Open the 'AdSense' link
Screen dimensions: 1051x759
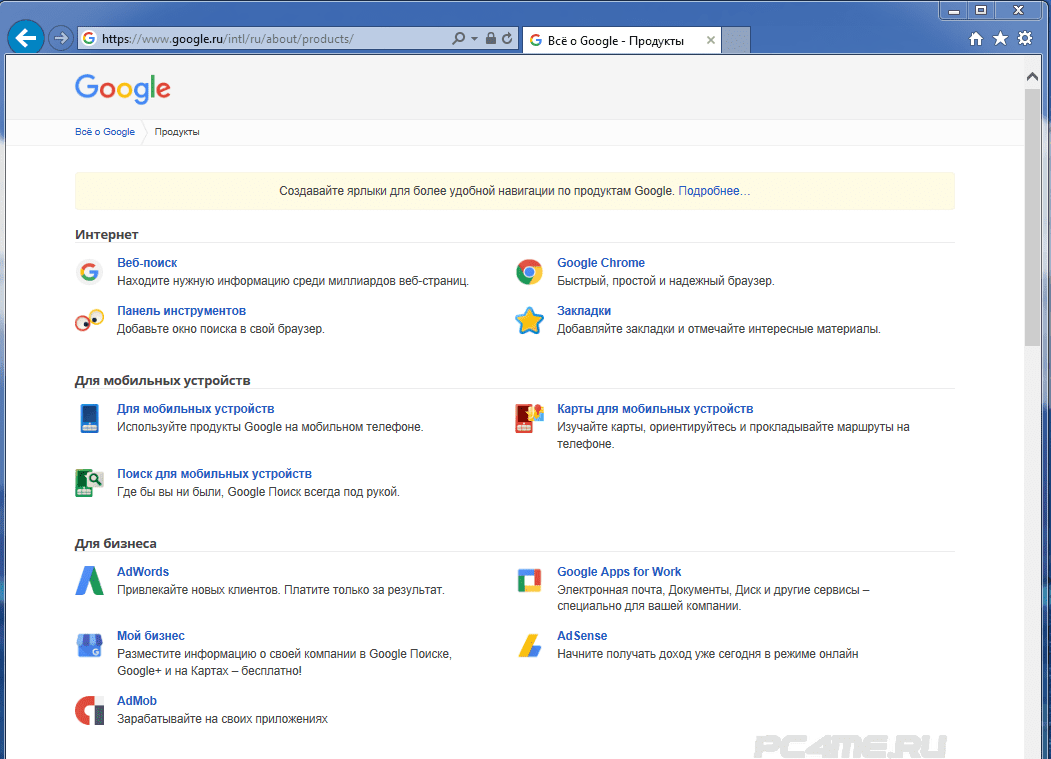582,636
